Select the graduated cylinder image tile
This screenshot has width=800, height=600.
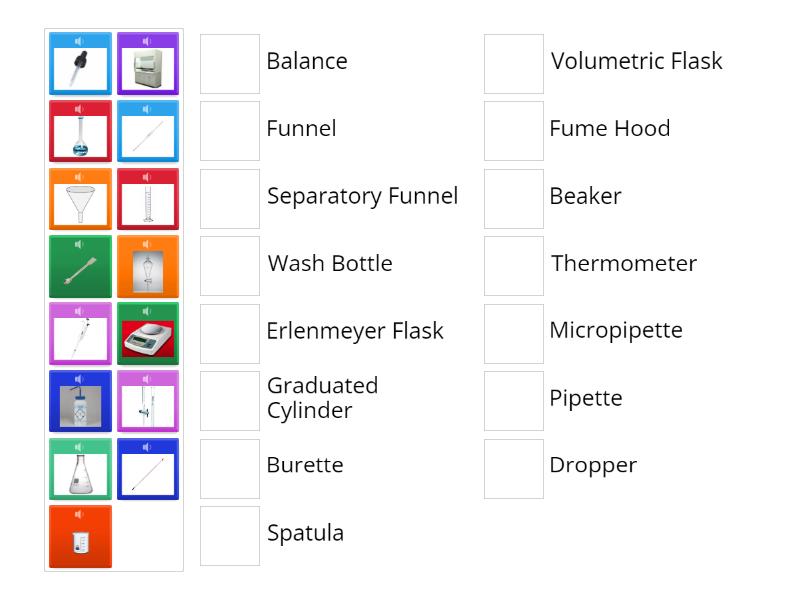(148, 199)
